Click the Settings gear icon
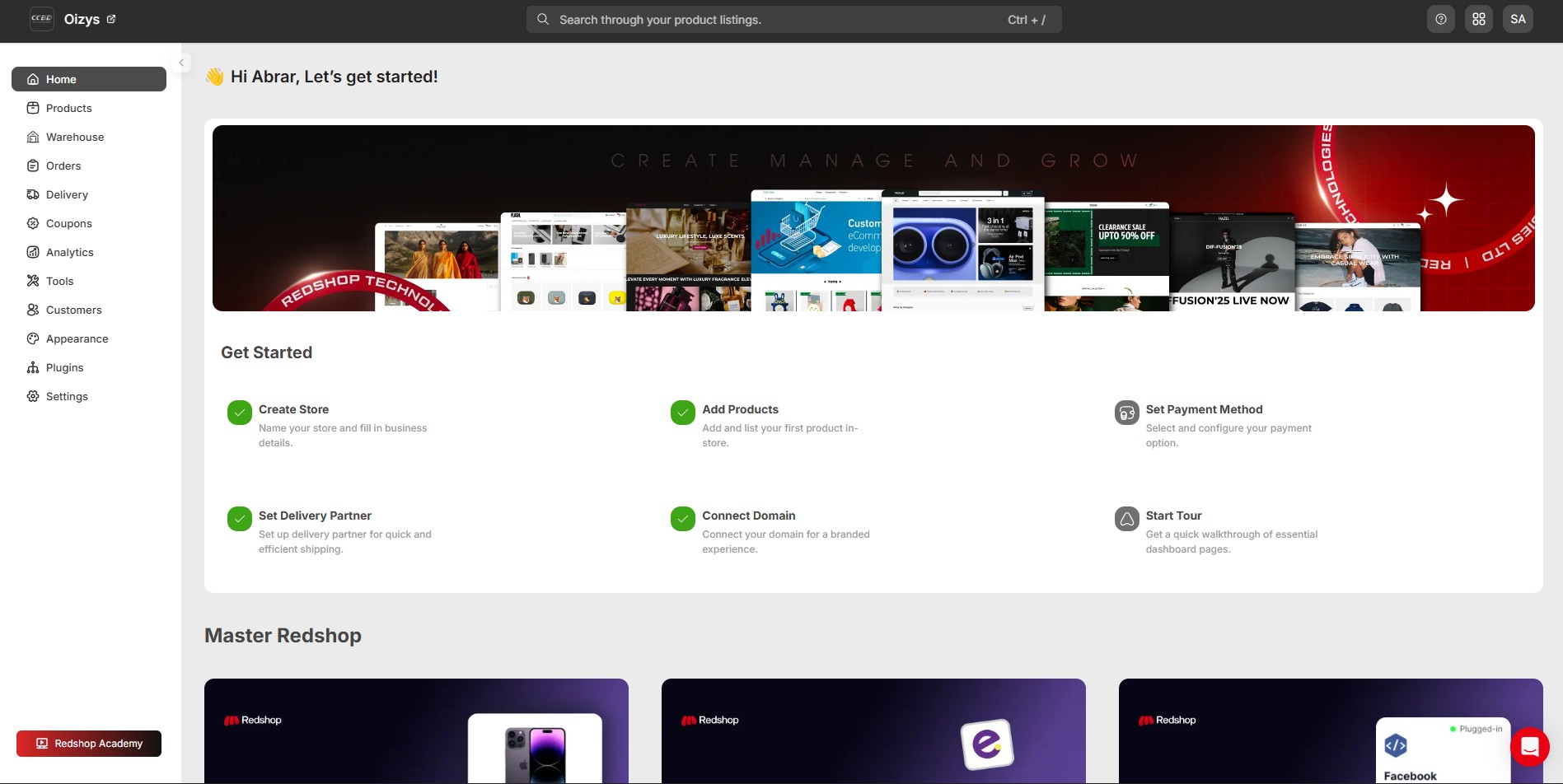 pos(33,396)
